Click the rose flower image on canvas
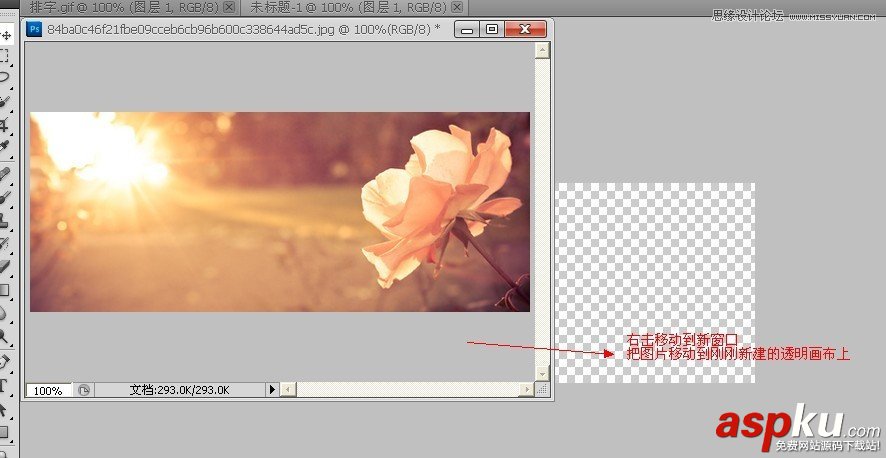Image resolution: width=886 pixels, height=458 pixels. point(280,212)
